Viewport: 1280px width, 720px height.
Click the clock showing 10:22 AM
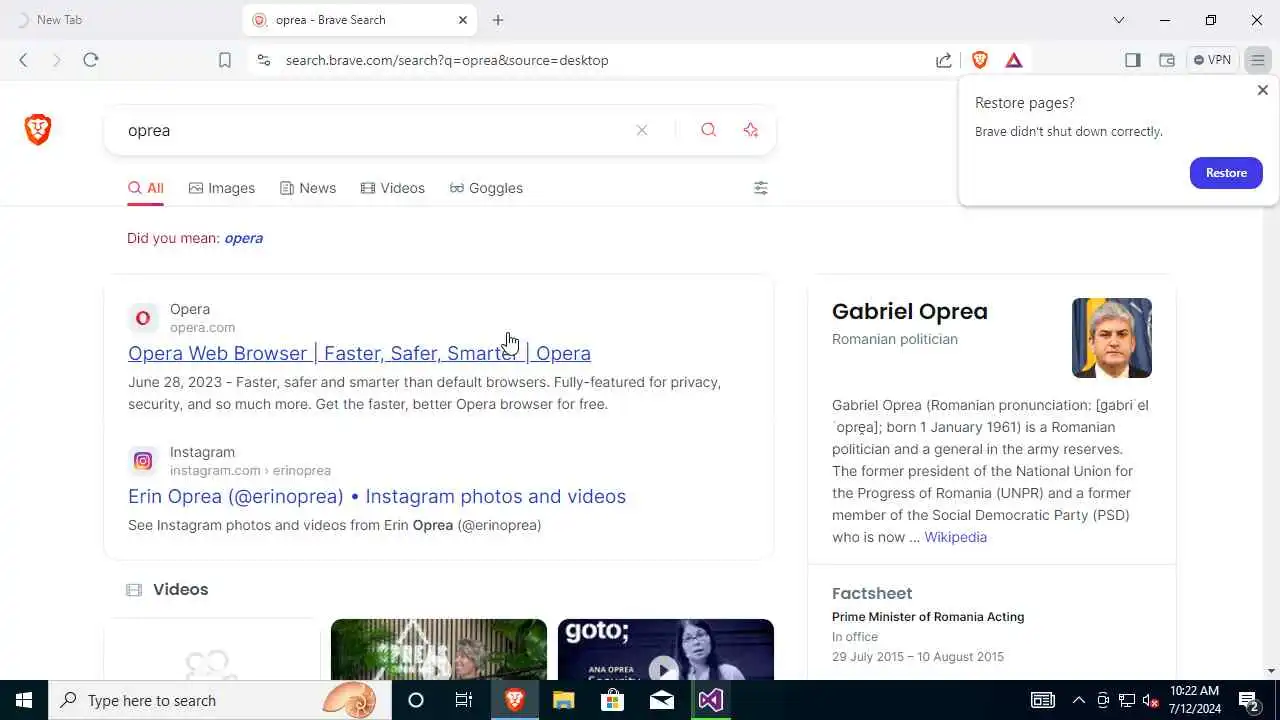pos(1194,700)
